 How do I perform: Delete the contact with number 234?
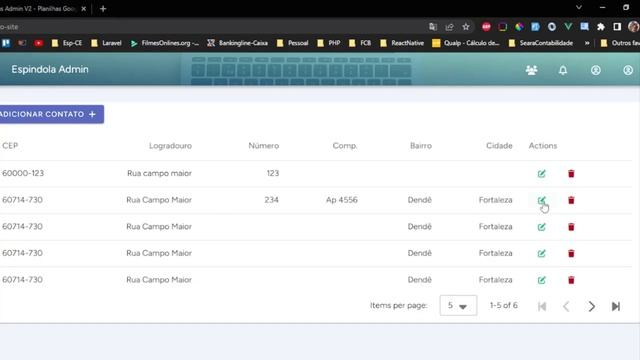coord(571,200)
